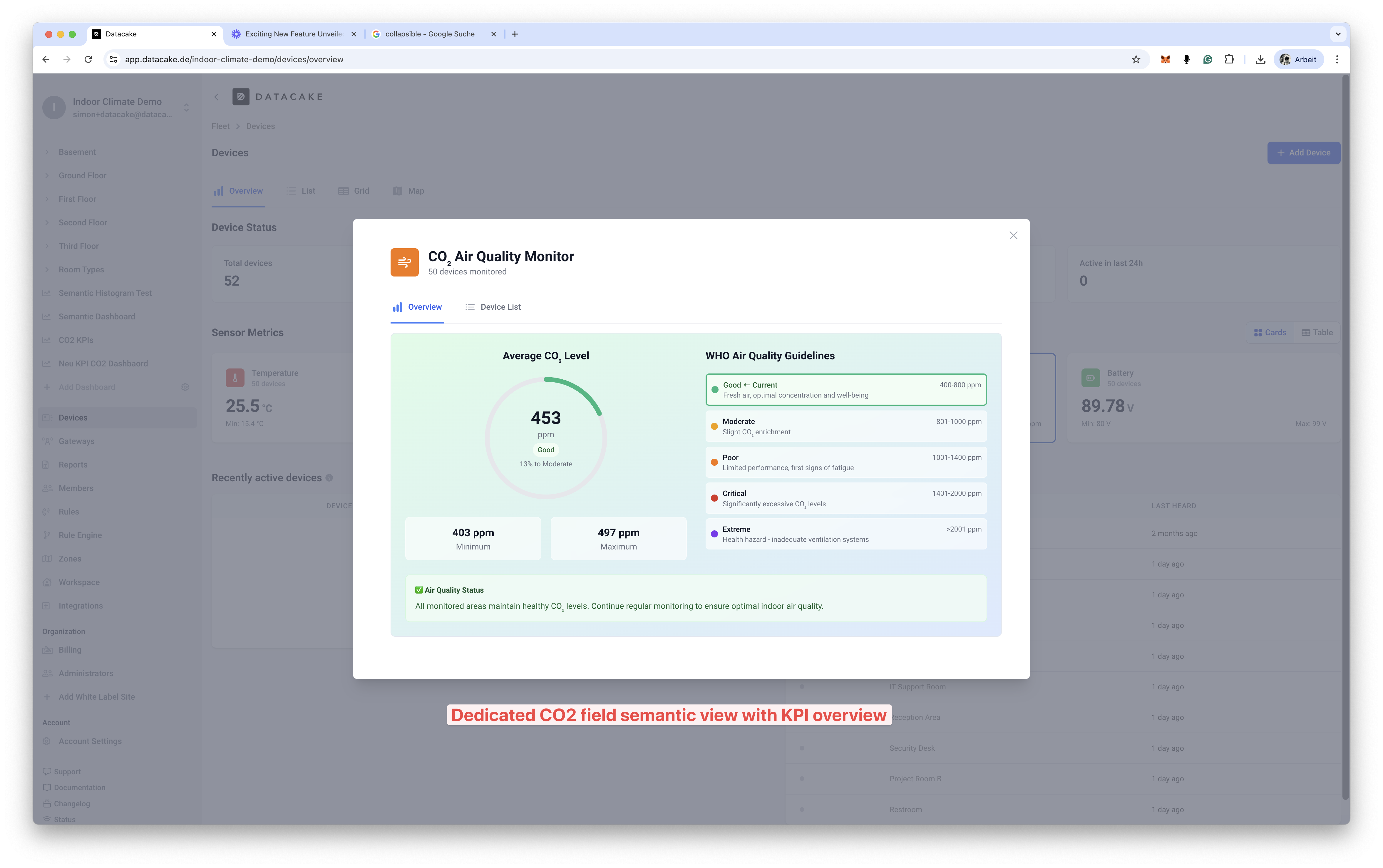1383x868 pixels.
Task: Click the circular average CO2 gauge
Action: pos(545,438)
